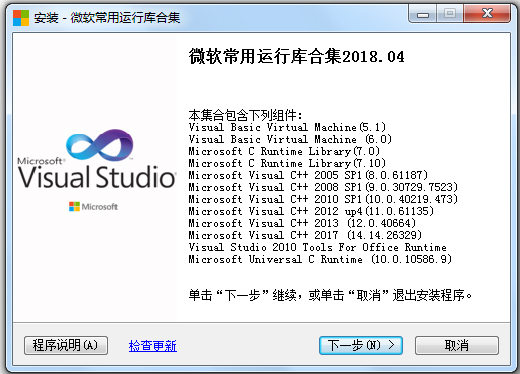
Task: Select Visual Studio 2010 Tools For Office Runtime
Action: (x=317, y=247)
